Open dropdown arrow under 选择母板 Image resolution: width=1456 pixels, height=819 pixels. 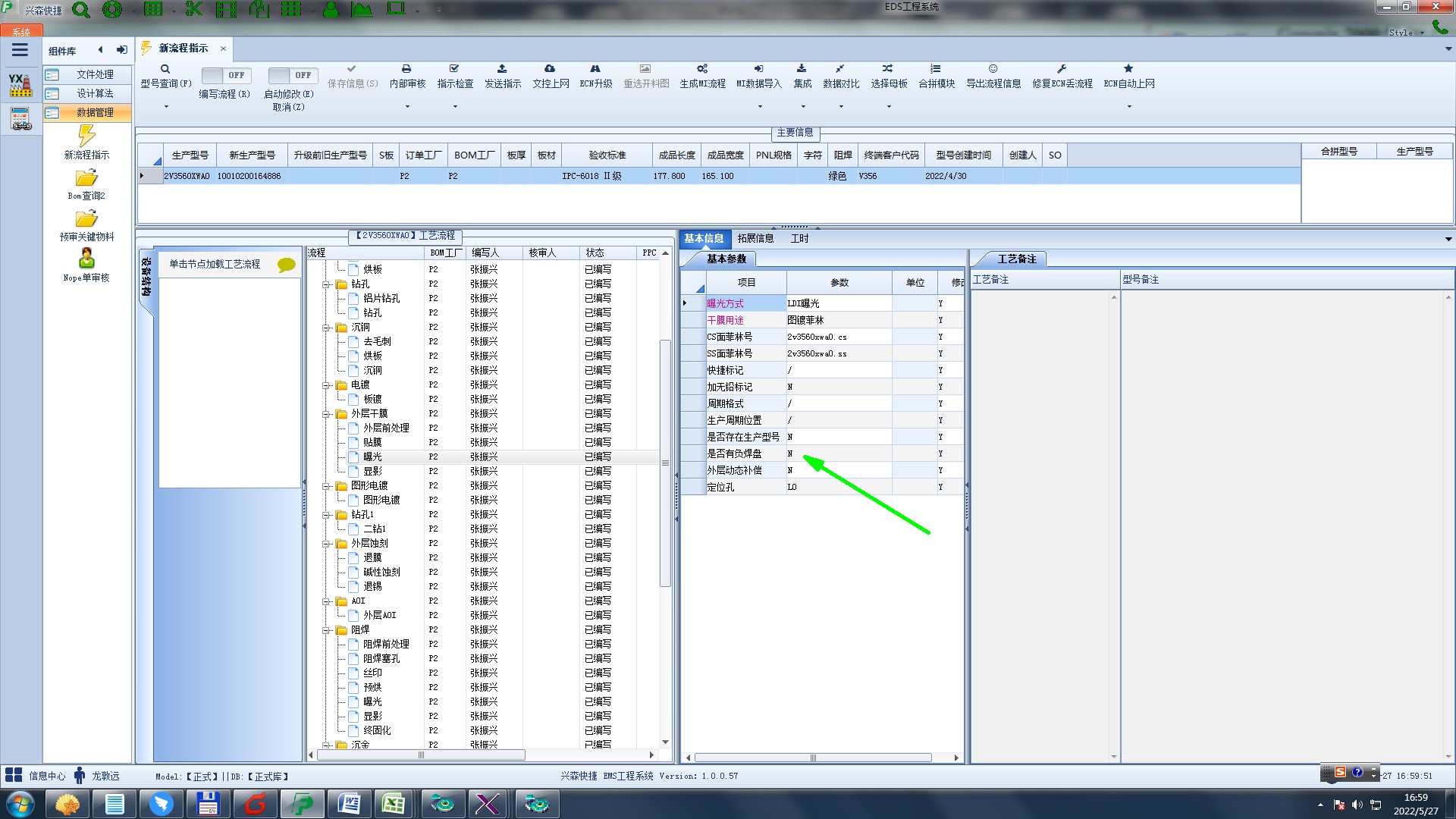click(x=889, y=107)
